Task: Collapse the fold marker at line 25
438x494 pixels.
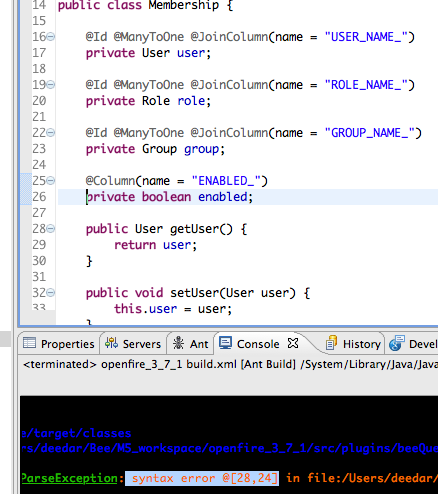Action: click(x=51, y=181)
